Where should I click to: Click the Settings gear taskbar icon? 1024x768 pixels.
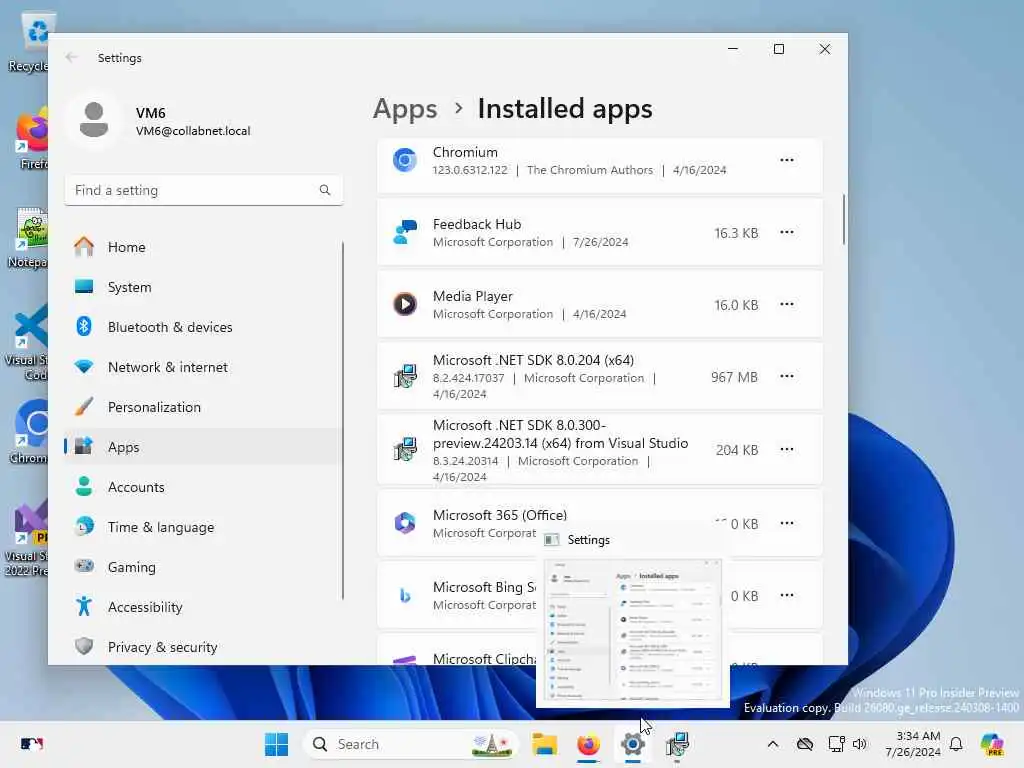tap(633, 744)
